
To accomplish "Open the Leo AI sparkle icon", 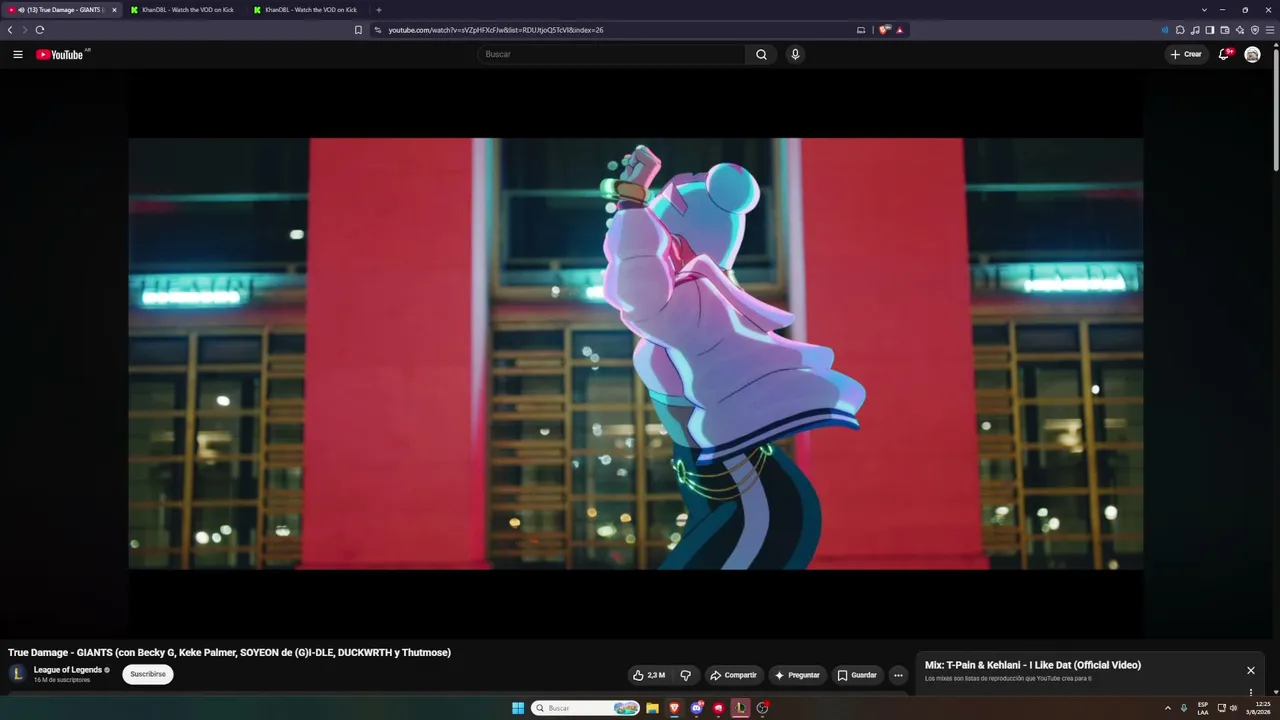I will pyautogui.click(x=1240, y=30).
